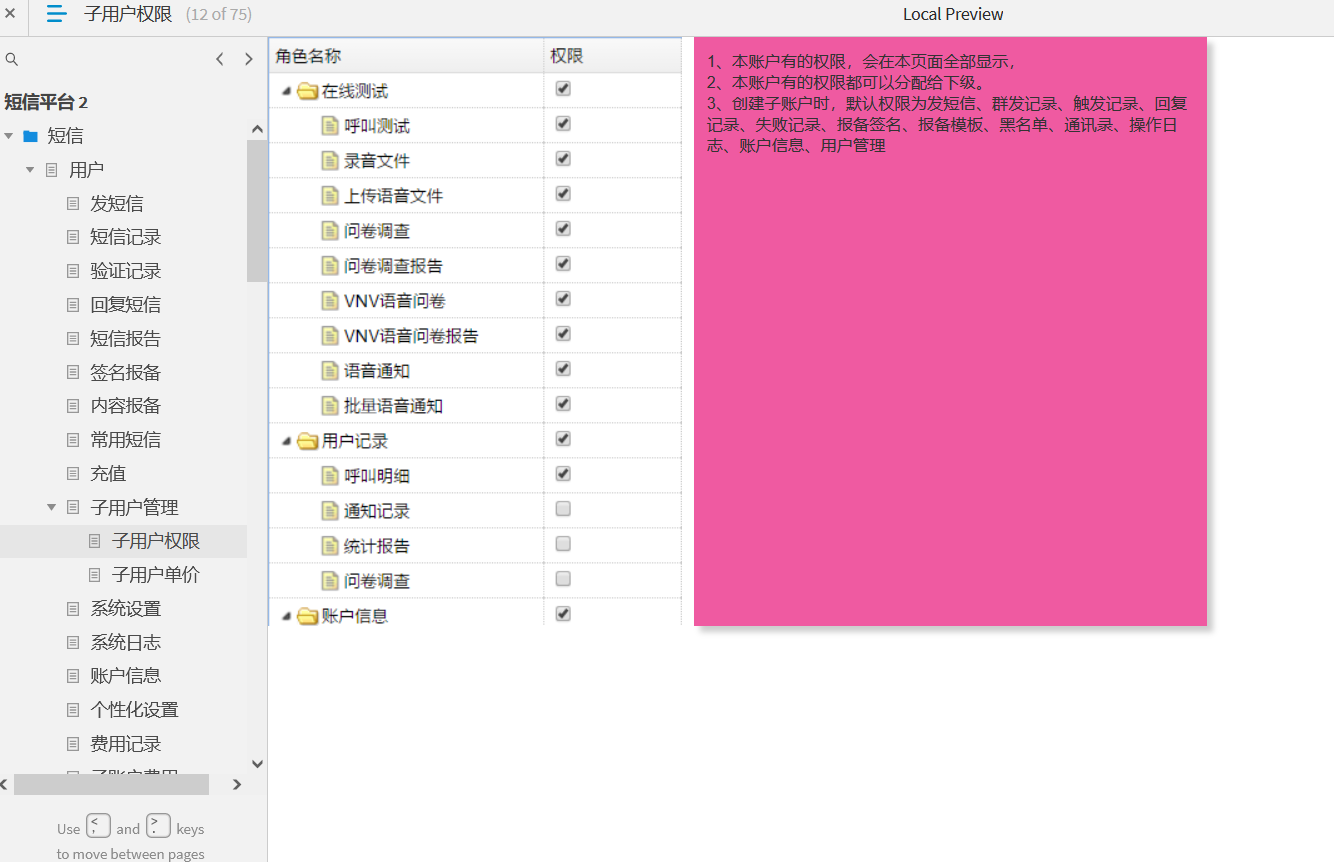Screen dimensions: 1334x862
Task: Click the page icon beside 用户
Action: pos(52,170)
